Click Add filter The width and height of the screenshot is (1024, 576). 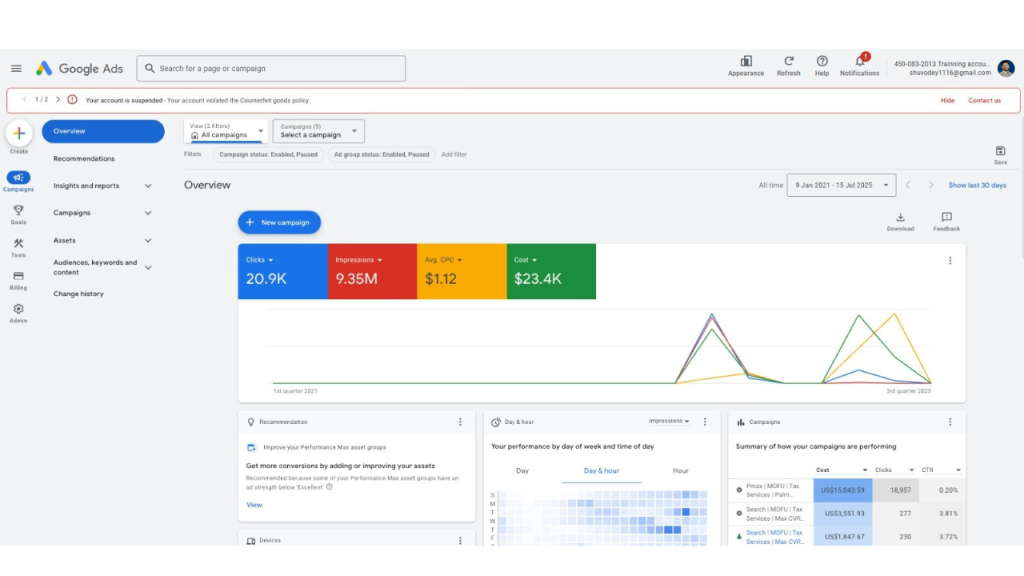point(454,155)
